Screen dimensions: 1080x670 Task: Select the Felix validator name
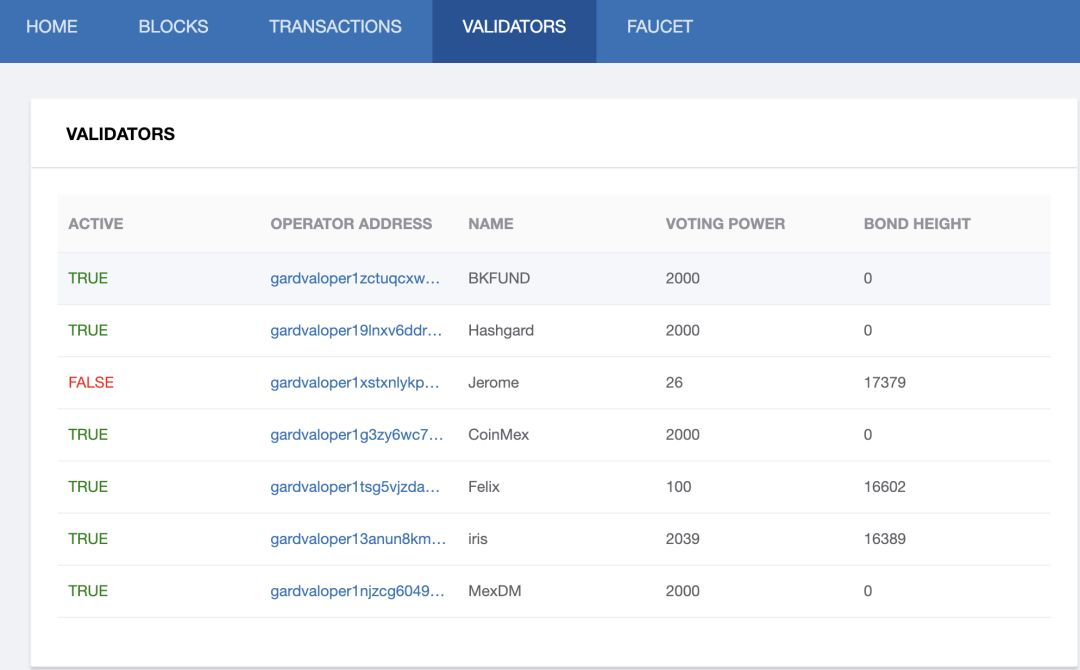(484, 487)
